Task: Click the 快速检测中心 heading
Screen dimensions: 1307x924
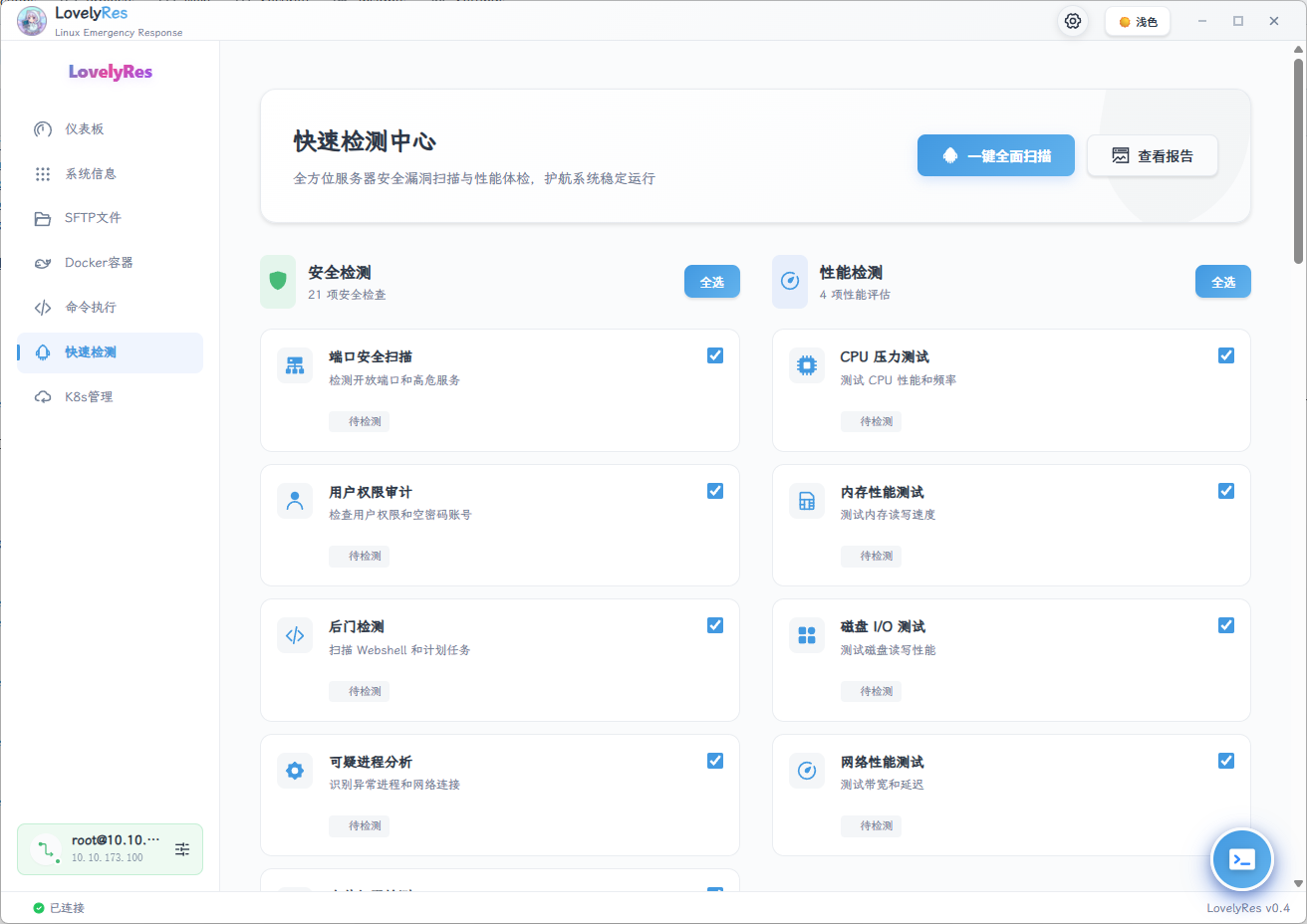Action: pos(365,141)
